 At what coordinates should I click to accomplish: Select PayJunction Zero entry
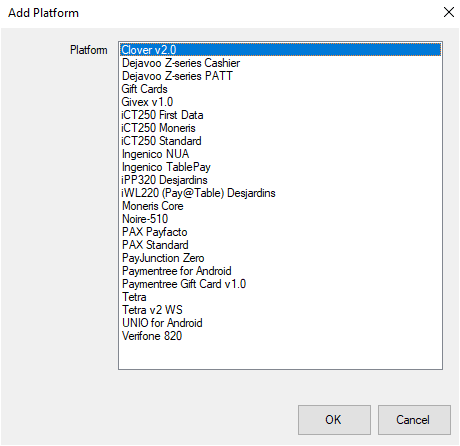[280, 258]
